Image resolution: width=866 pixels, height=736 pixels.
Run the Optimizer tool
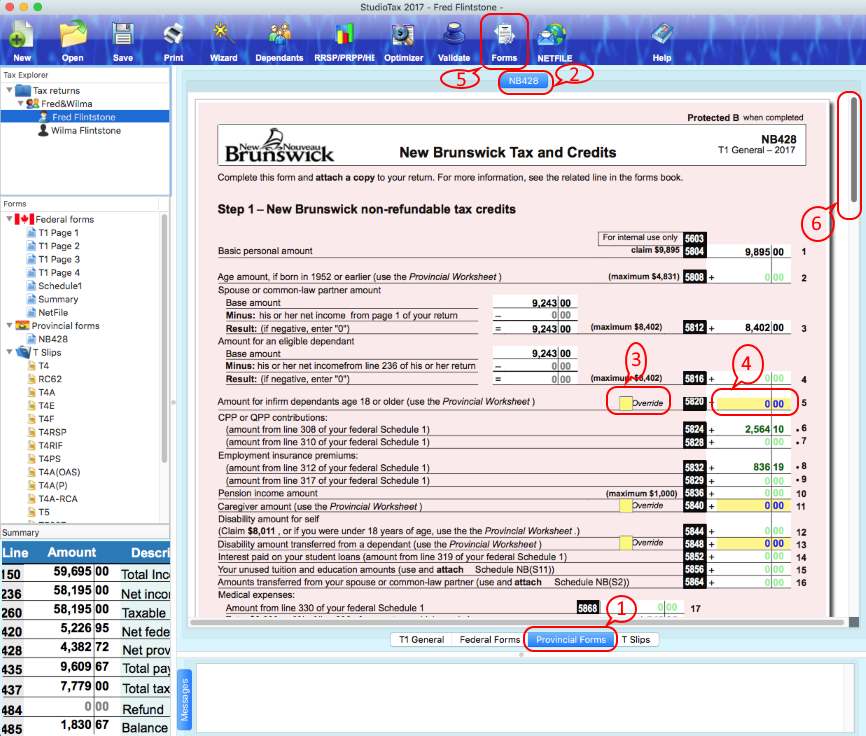[404, 40]
